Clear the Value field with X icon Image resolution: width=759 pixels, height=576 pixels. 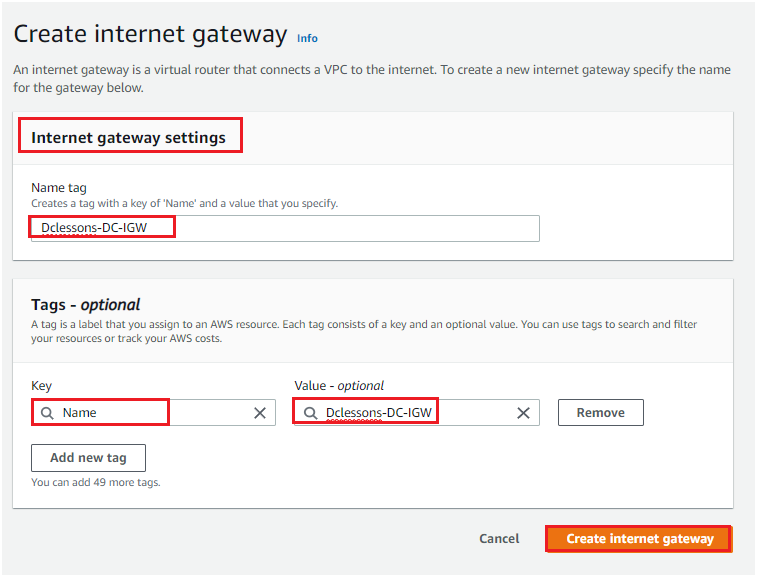tap(523, 413)
